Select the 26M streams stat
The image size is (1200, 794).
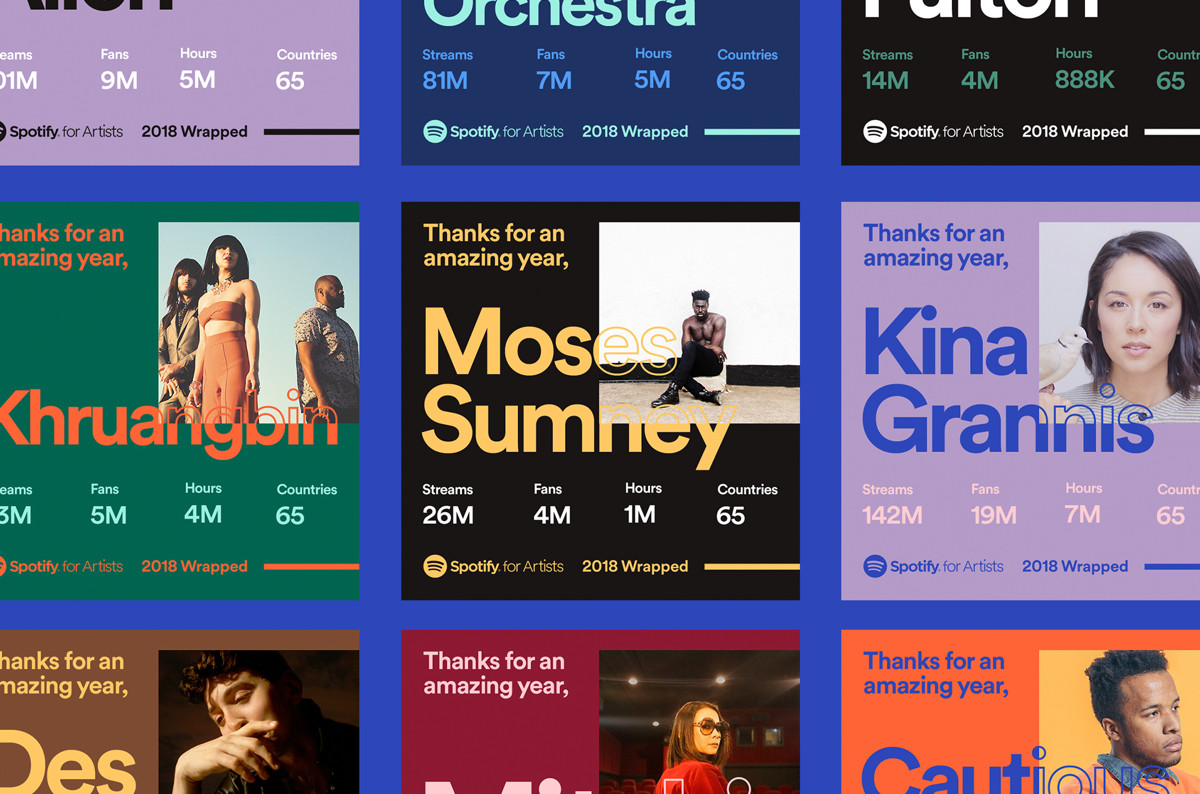click(x=448, y=515)
